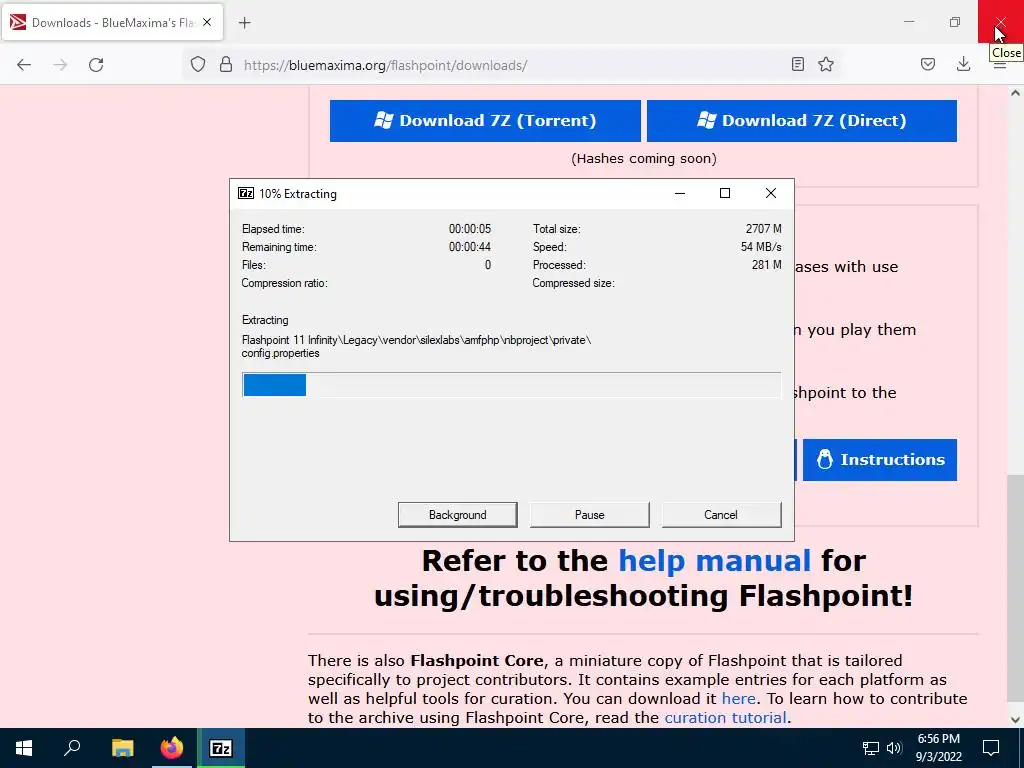The height and width of the screenshot is (768, 1024).
Task: Open the Pocket save icon
Action: click(x=927, y=64)
